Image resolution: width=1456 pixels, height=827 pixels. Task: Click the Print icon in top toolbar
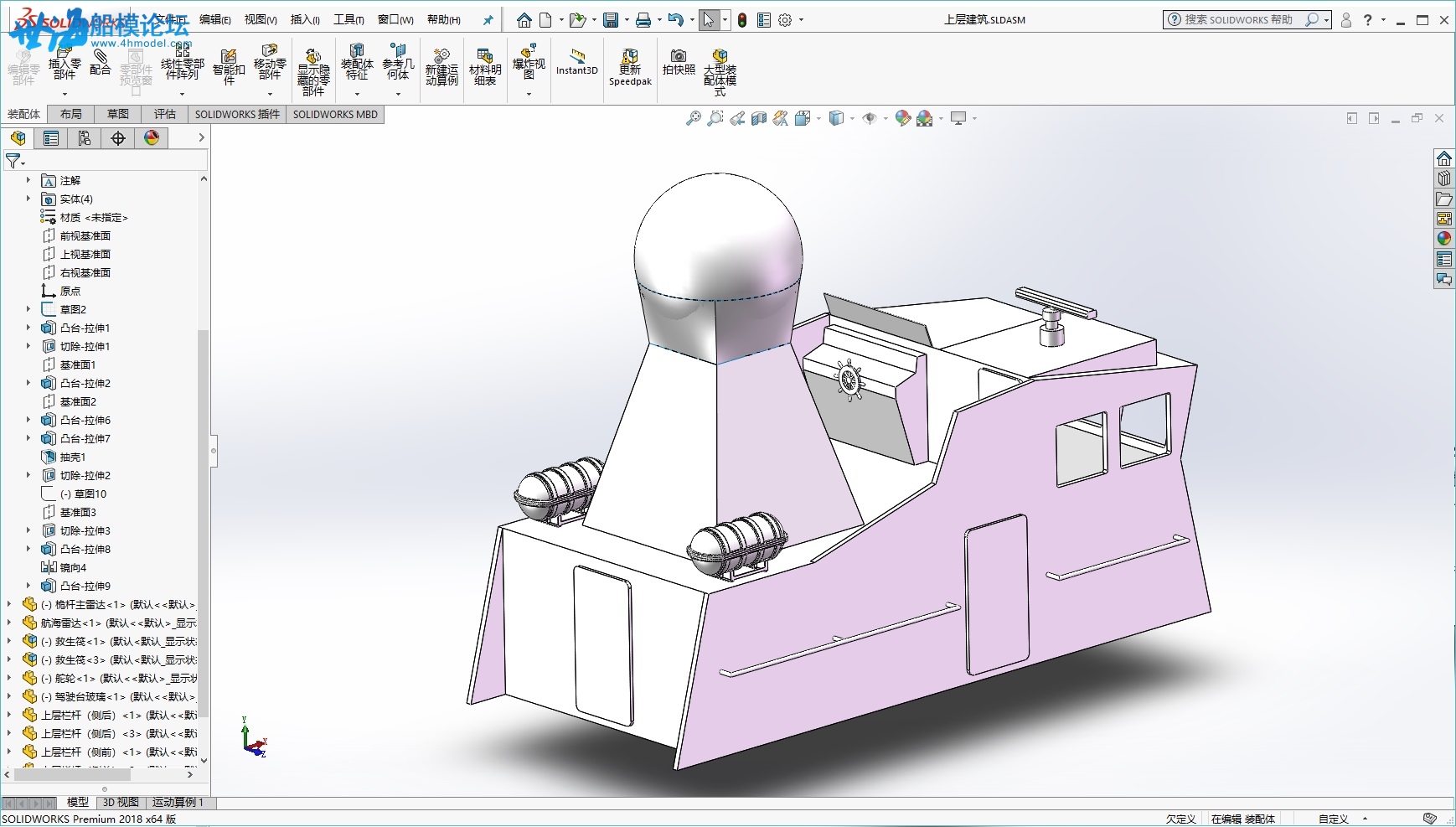[x=643, y=19]
